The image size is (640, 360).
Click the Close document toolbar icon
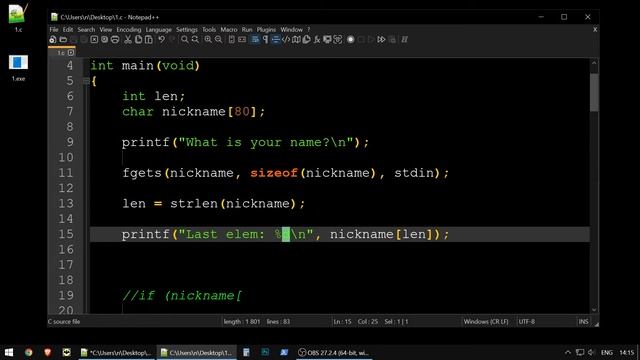click(94, 40)
